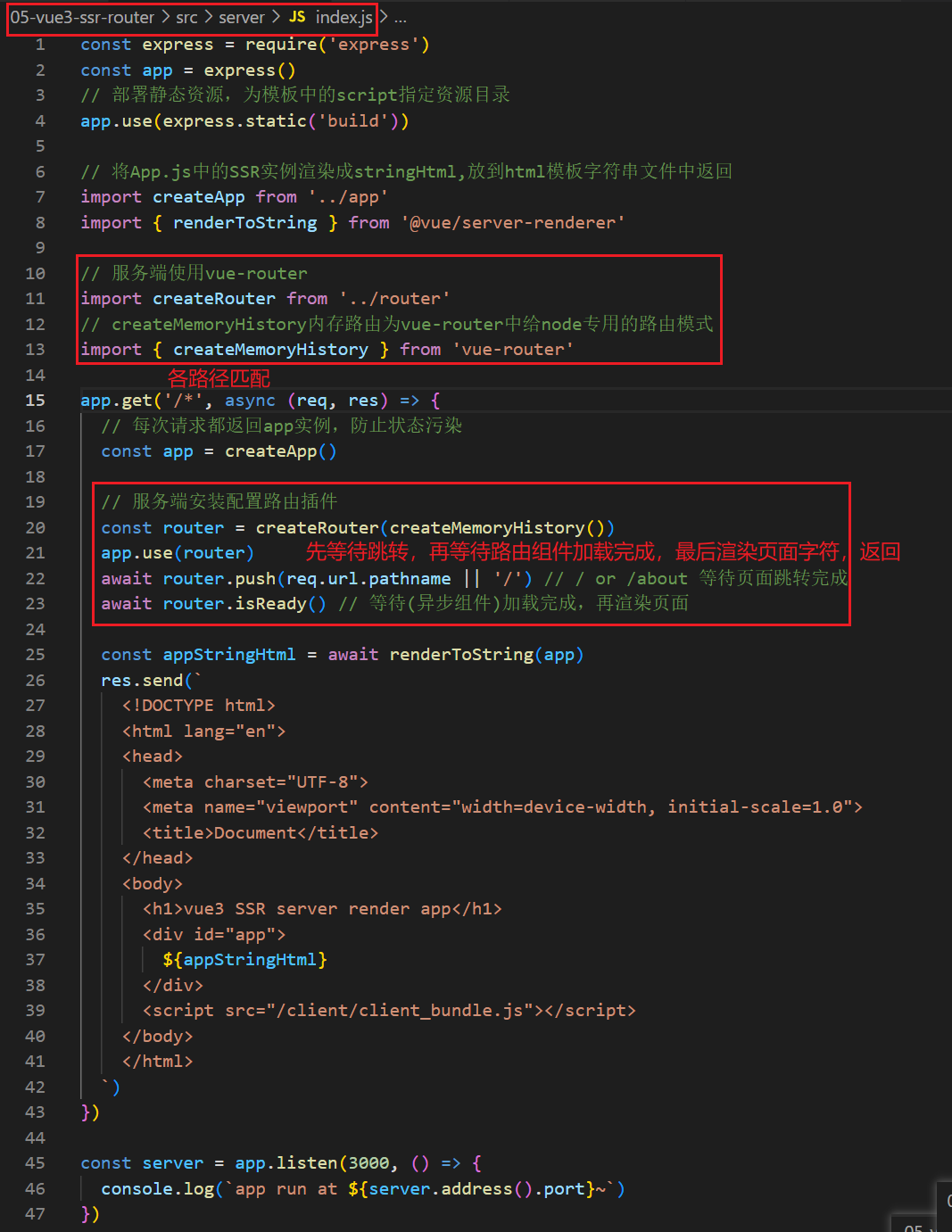Click console.log on line 46

[158, 1189]
